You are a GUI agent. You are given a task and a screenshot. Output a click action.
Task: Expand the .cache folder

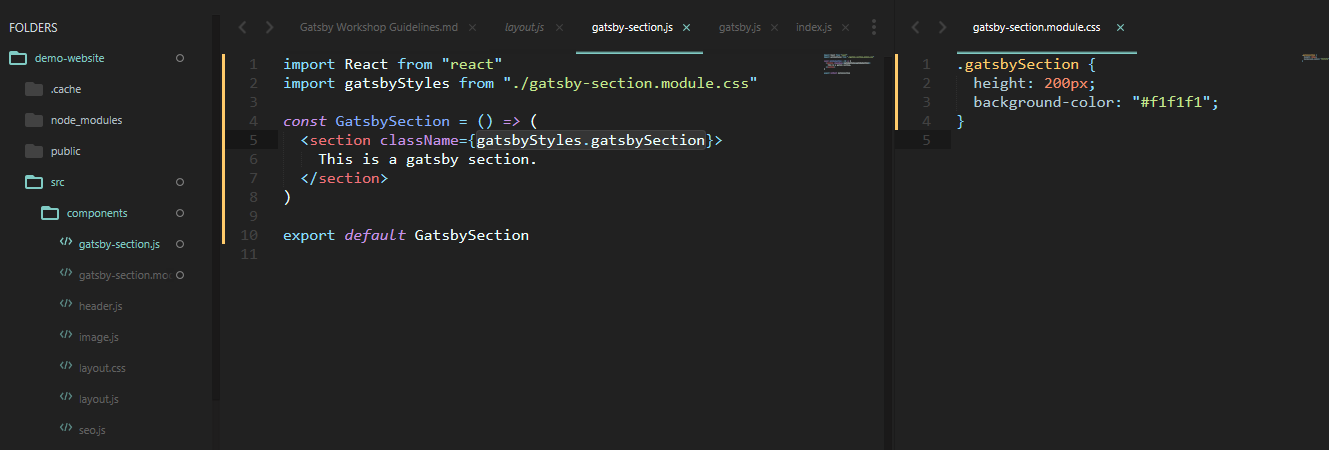(x=66, y=89)
